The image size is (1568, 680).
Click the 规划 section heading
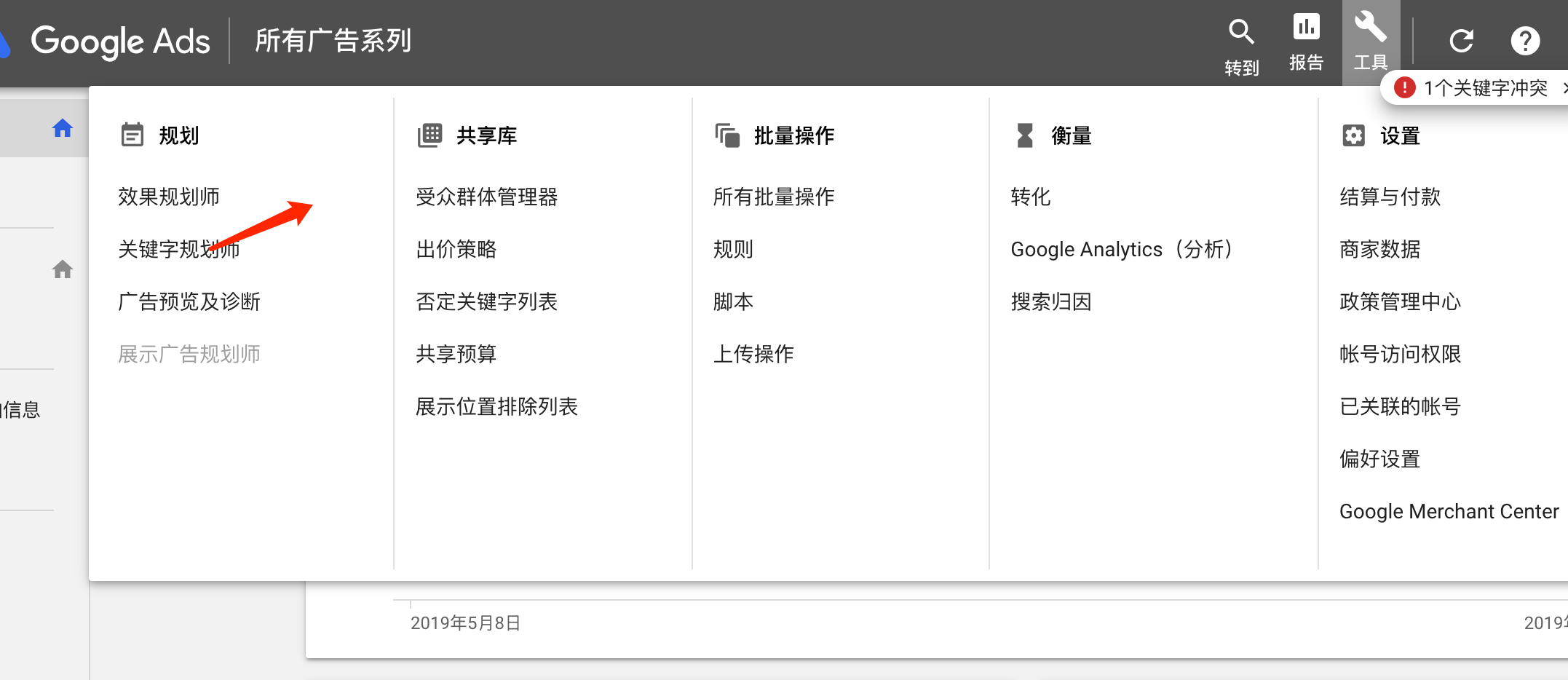[x=179, y=135]
